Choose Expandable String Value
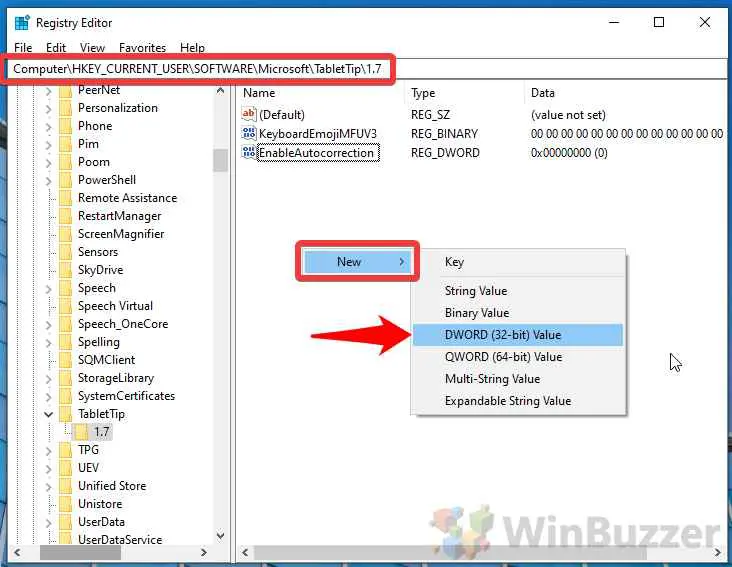Image resolution: width=732 pixels, height=567 pixels. (x=518, y=401)
